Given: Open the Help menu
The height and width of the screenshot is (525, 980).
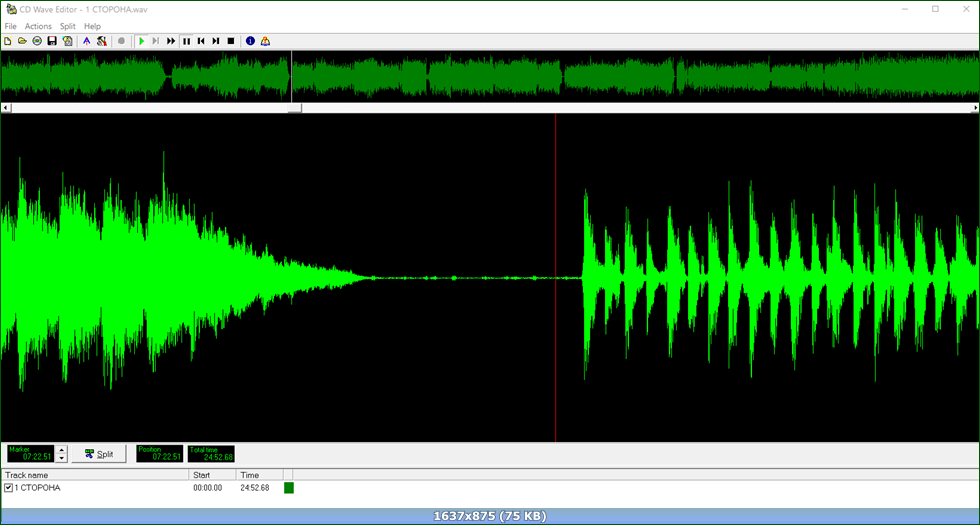Looking at the screenshot, I should pos(92,26).
